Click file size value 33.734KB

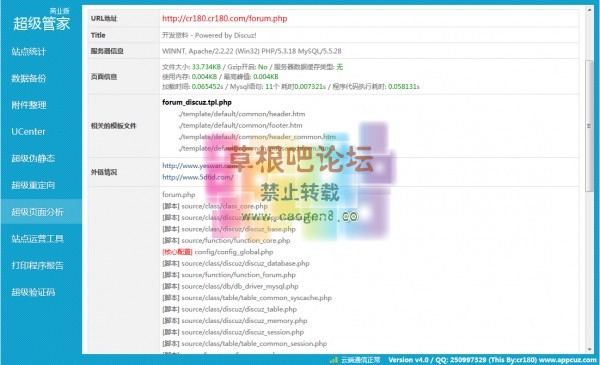(206, 67)
